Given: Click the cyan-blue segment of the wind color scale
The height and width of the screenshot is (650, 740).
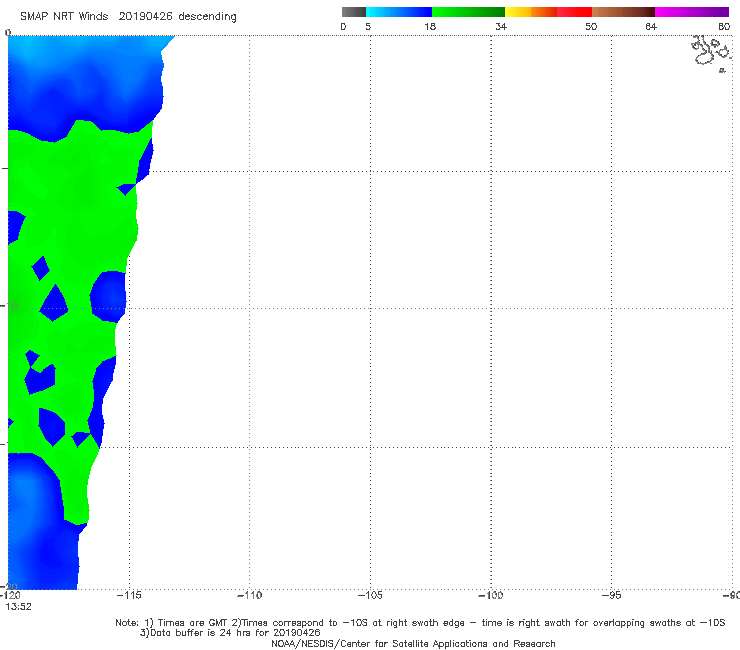Looking at the screenshot, I should coord(399,12).
